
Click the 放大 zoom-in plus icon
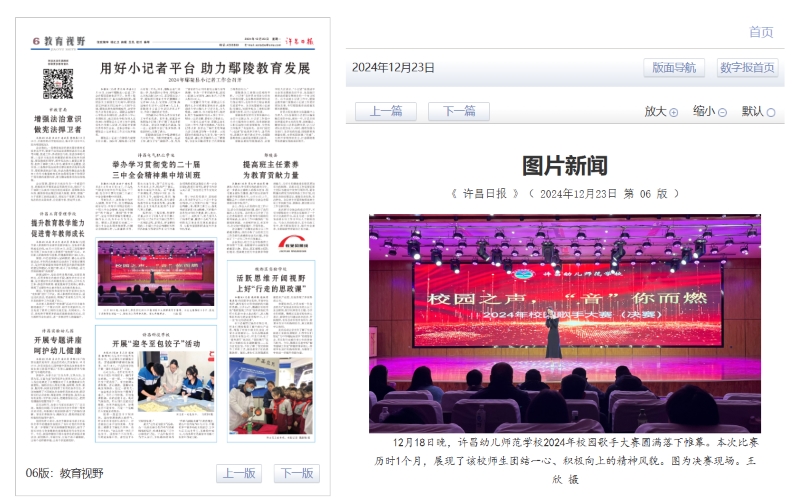[674, 113]
